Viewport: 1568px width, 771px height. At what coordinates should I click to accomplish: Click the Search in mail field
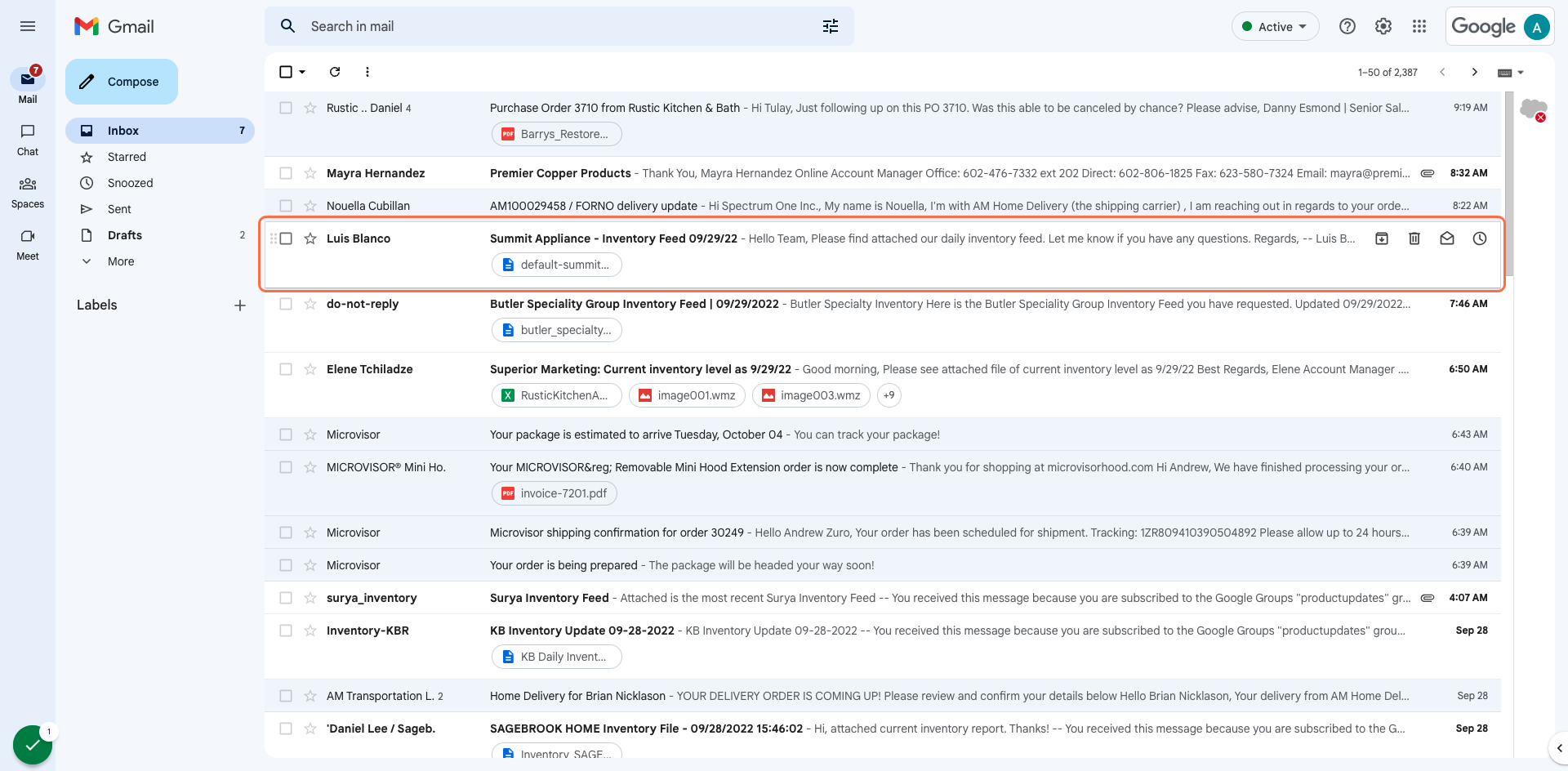(x=559, y=26)
